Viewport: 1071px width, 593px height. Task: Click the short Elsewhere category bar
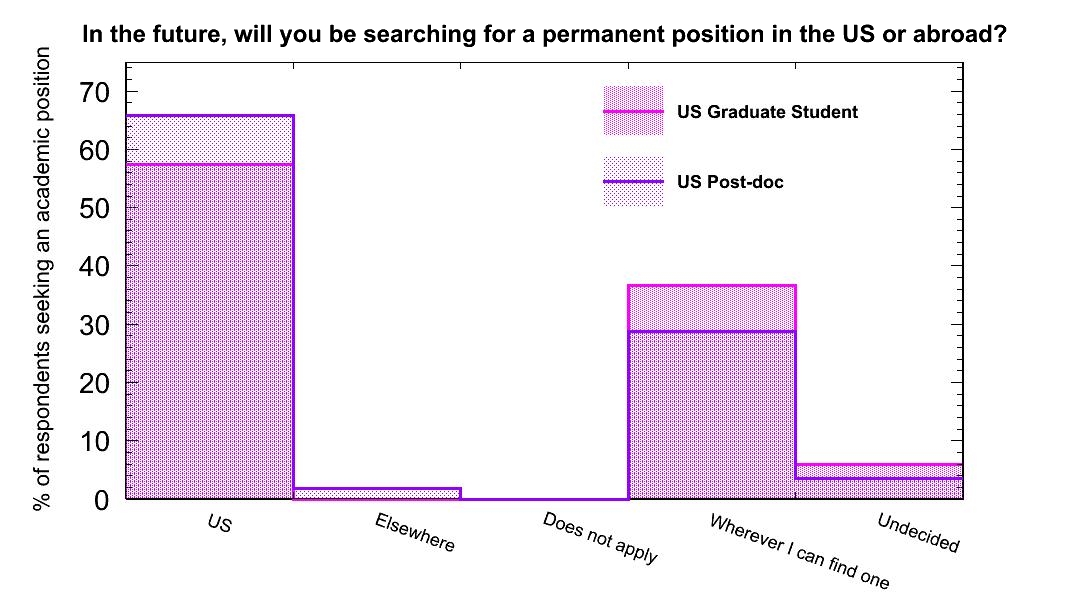[x=377, y=493]
